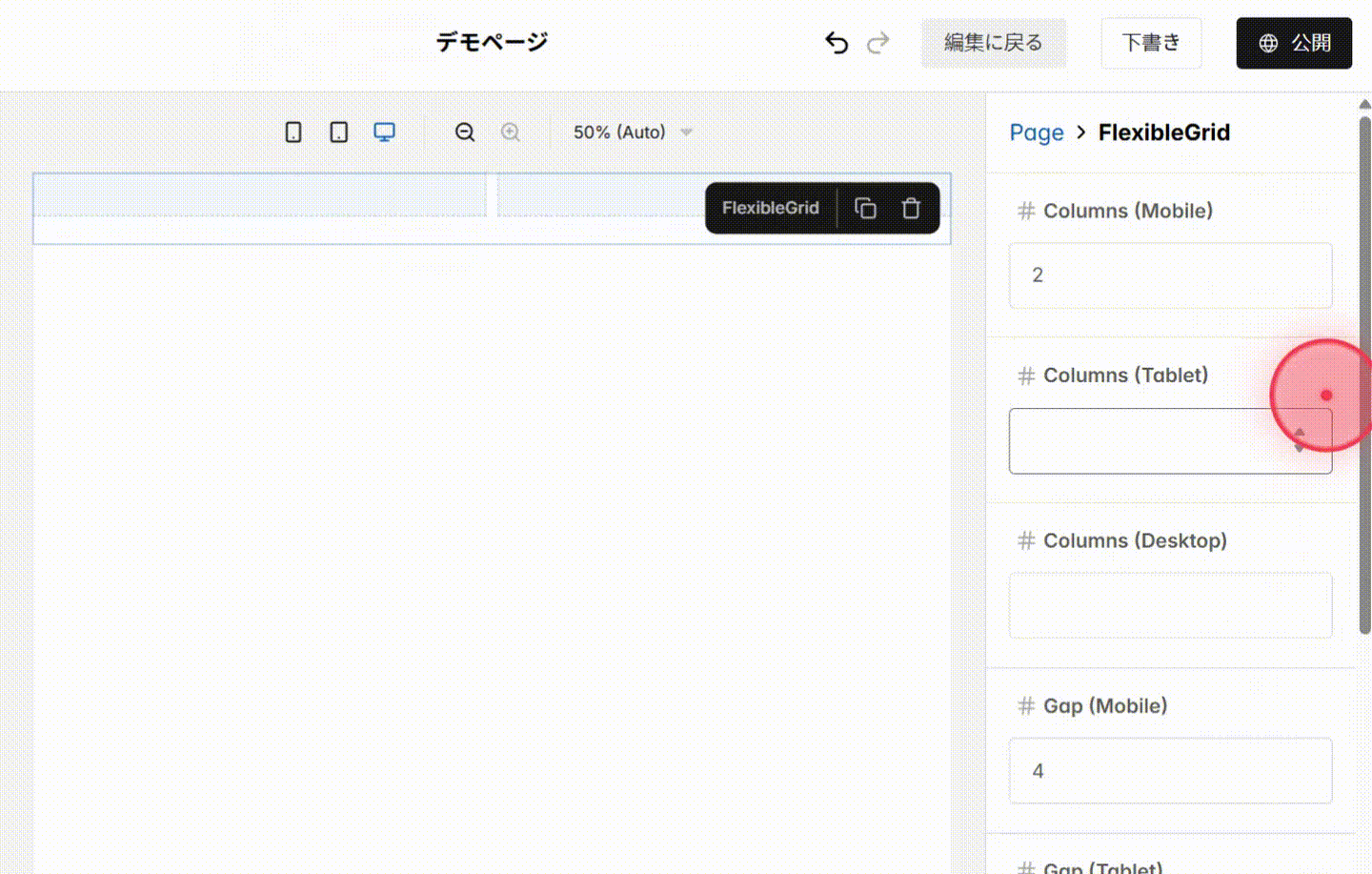Redo the last undone change
The height and width of the screenshot is (874, 1372).
click(878, 42)
